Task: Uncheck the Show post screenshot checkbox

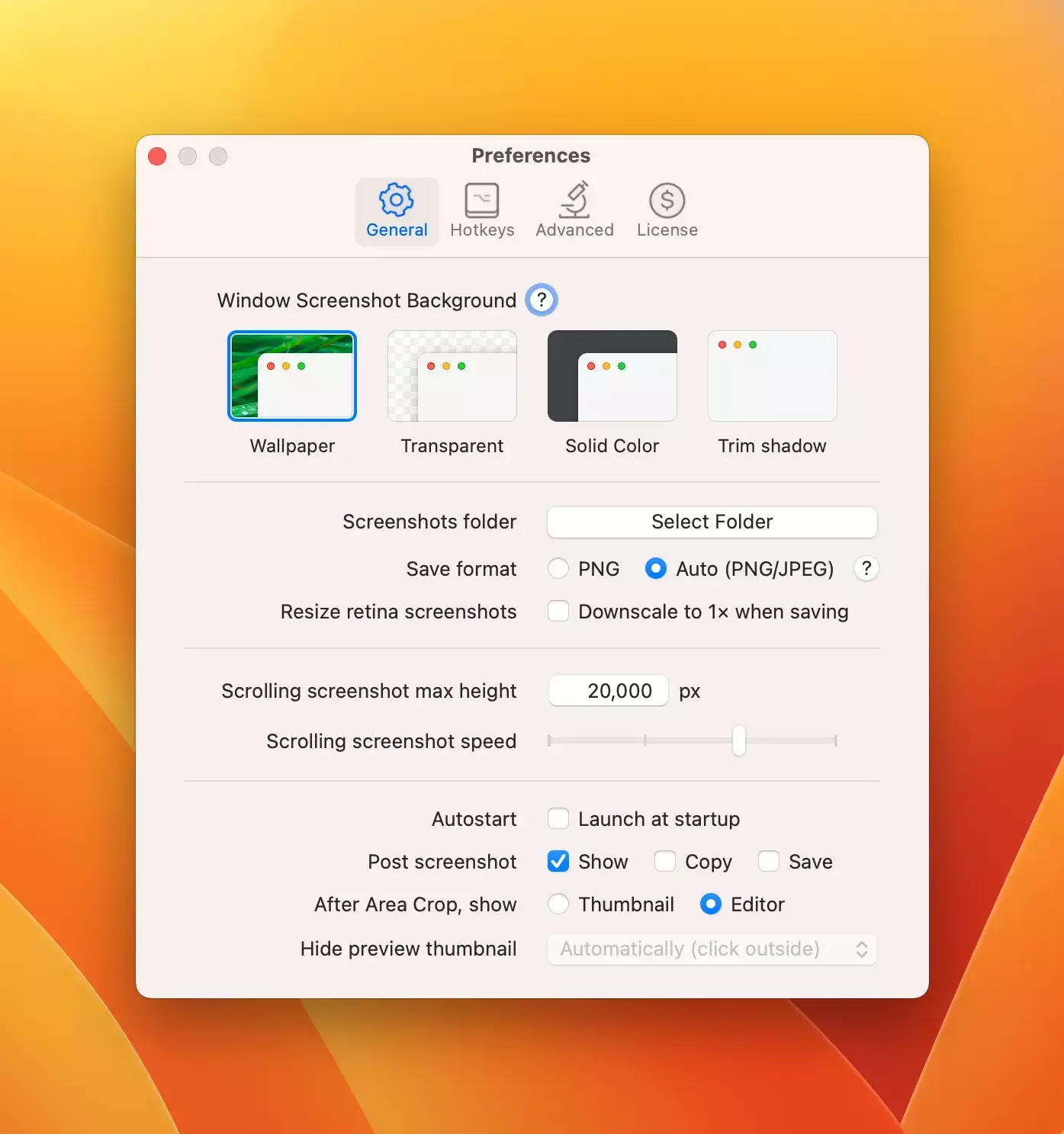Action: coord(558,862)
